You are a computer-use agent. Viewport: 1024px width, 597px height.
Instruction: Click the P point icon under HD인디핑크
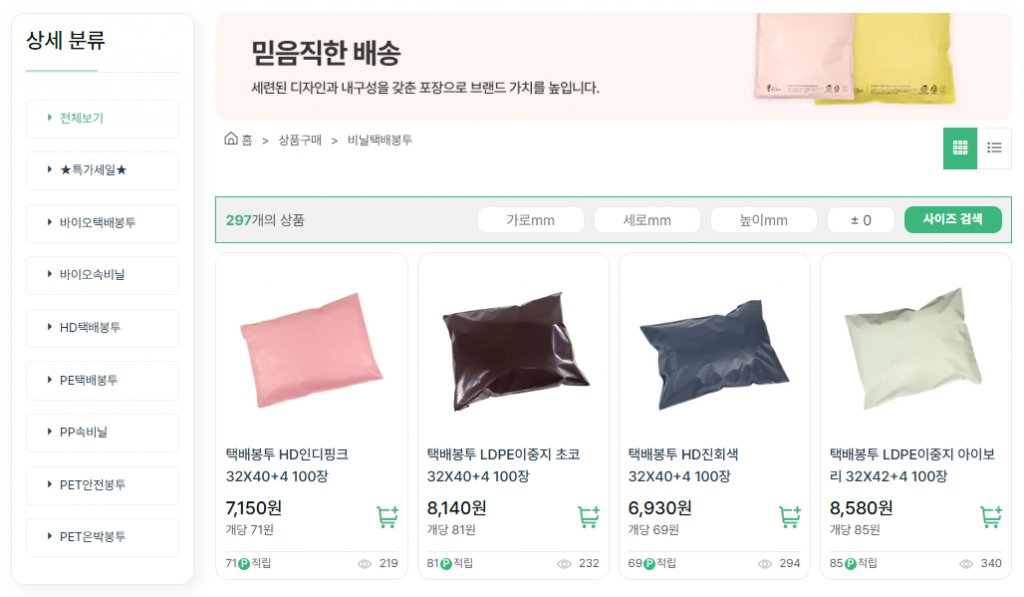244,564
